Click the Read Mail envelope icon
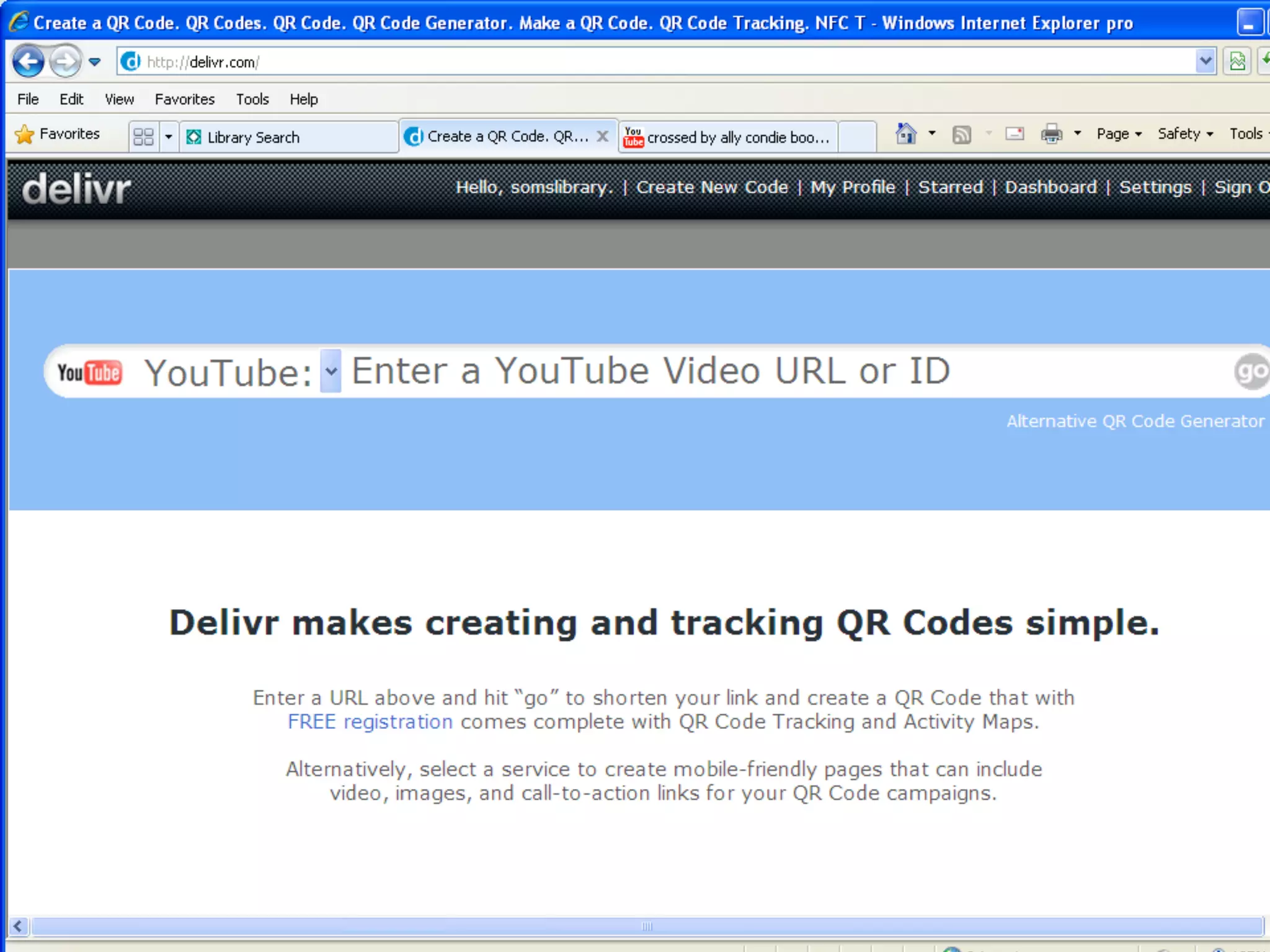 click(1015, 134)
